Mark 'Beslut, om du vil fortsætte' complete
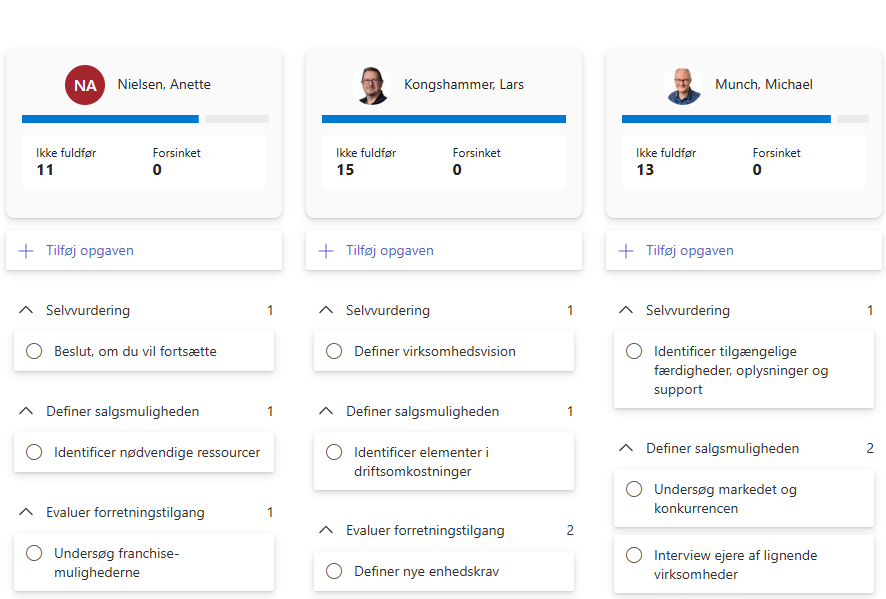The image size is (886, 599). (34, 351)
